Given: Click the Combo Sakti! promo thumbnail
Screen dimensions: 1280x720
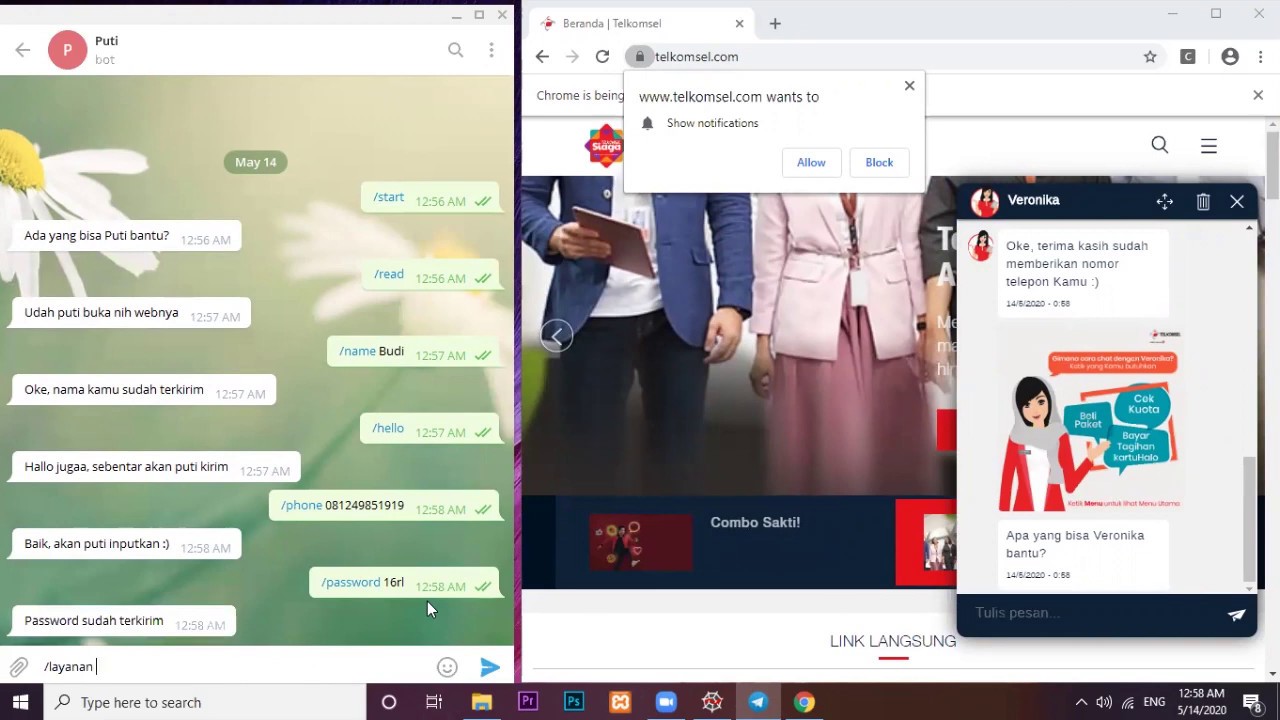Looking at the screenshot, I should (x=641, y=543).
